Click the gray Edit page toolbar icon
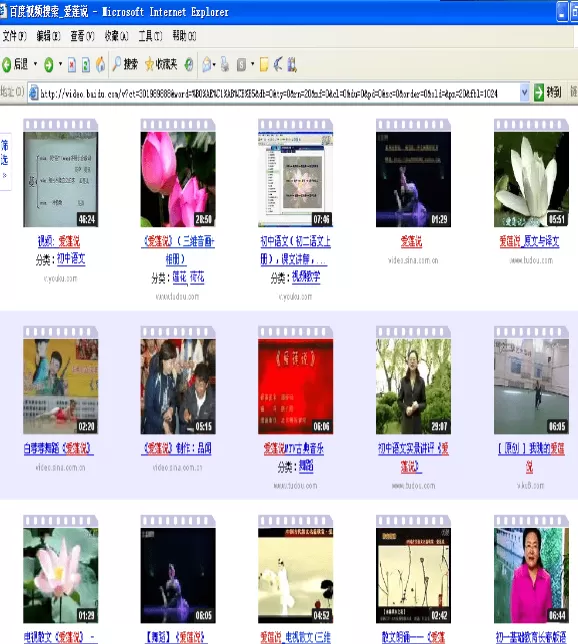Screen dimensions: 578x644 242,64
